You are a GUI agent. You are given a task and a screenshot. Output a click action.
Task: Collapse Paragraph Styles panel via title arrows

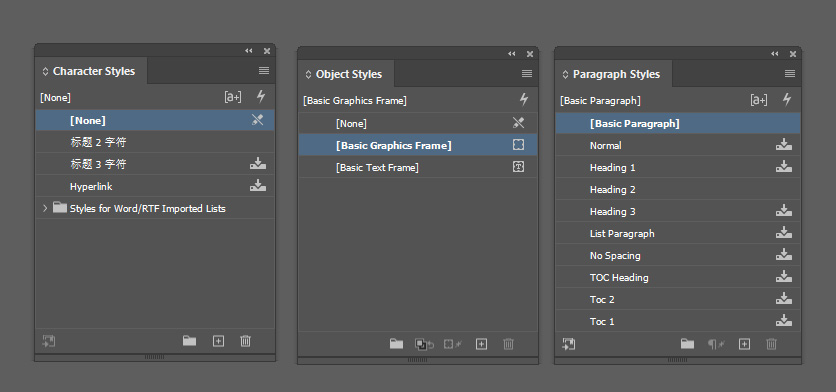click(565, 75)
